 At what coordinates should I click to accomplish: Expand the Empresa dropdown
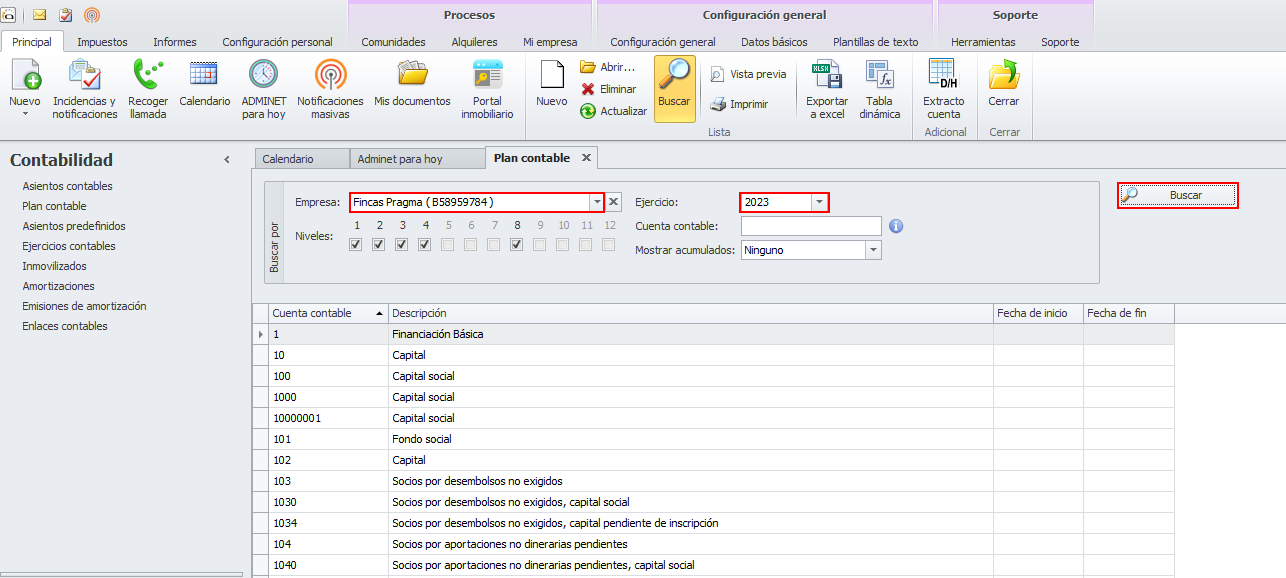(597, 202)
